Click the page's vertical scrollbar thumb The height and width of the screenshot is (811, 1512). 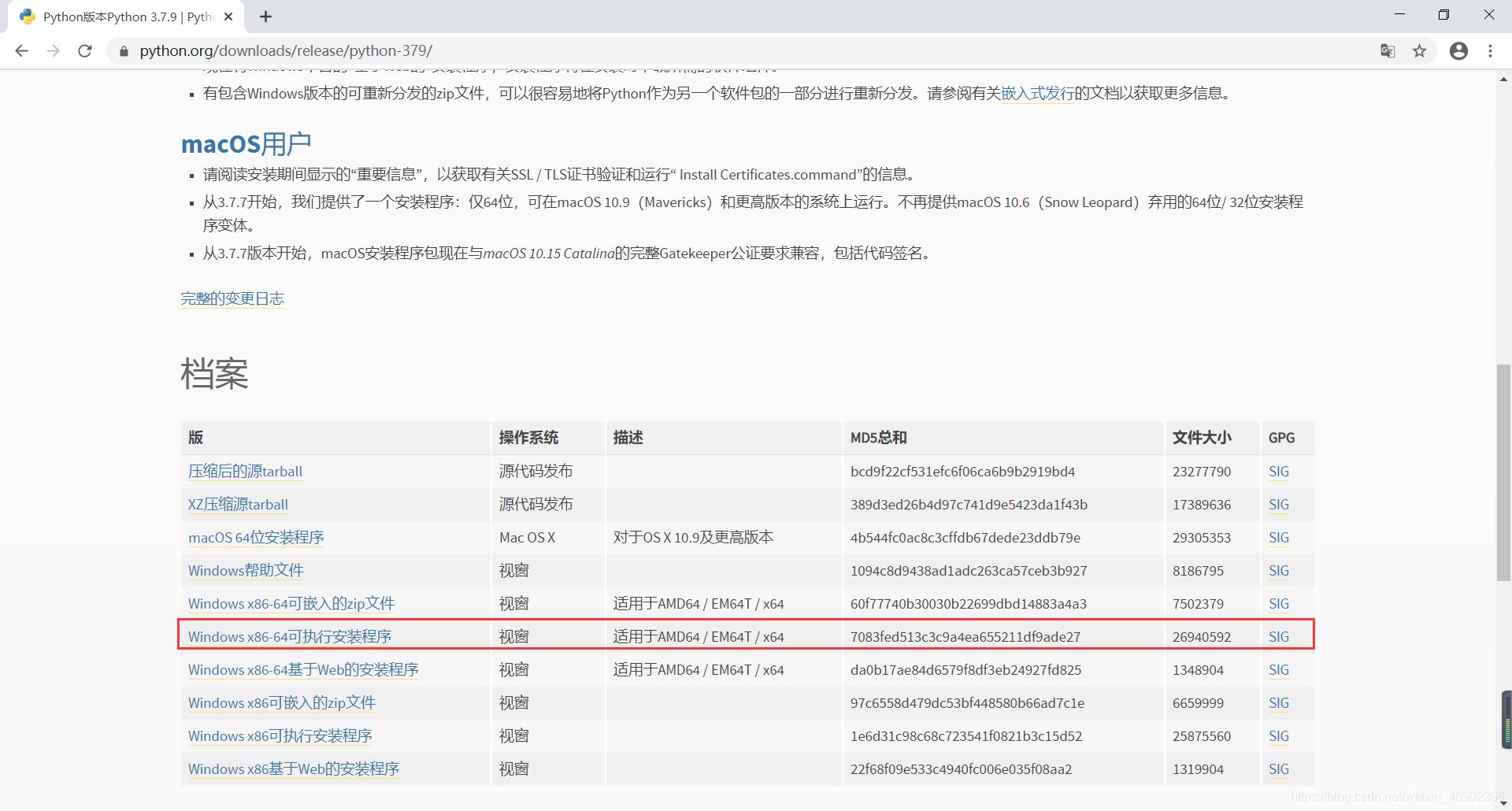(x=1503, y=472)
